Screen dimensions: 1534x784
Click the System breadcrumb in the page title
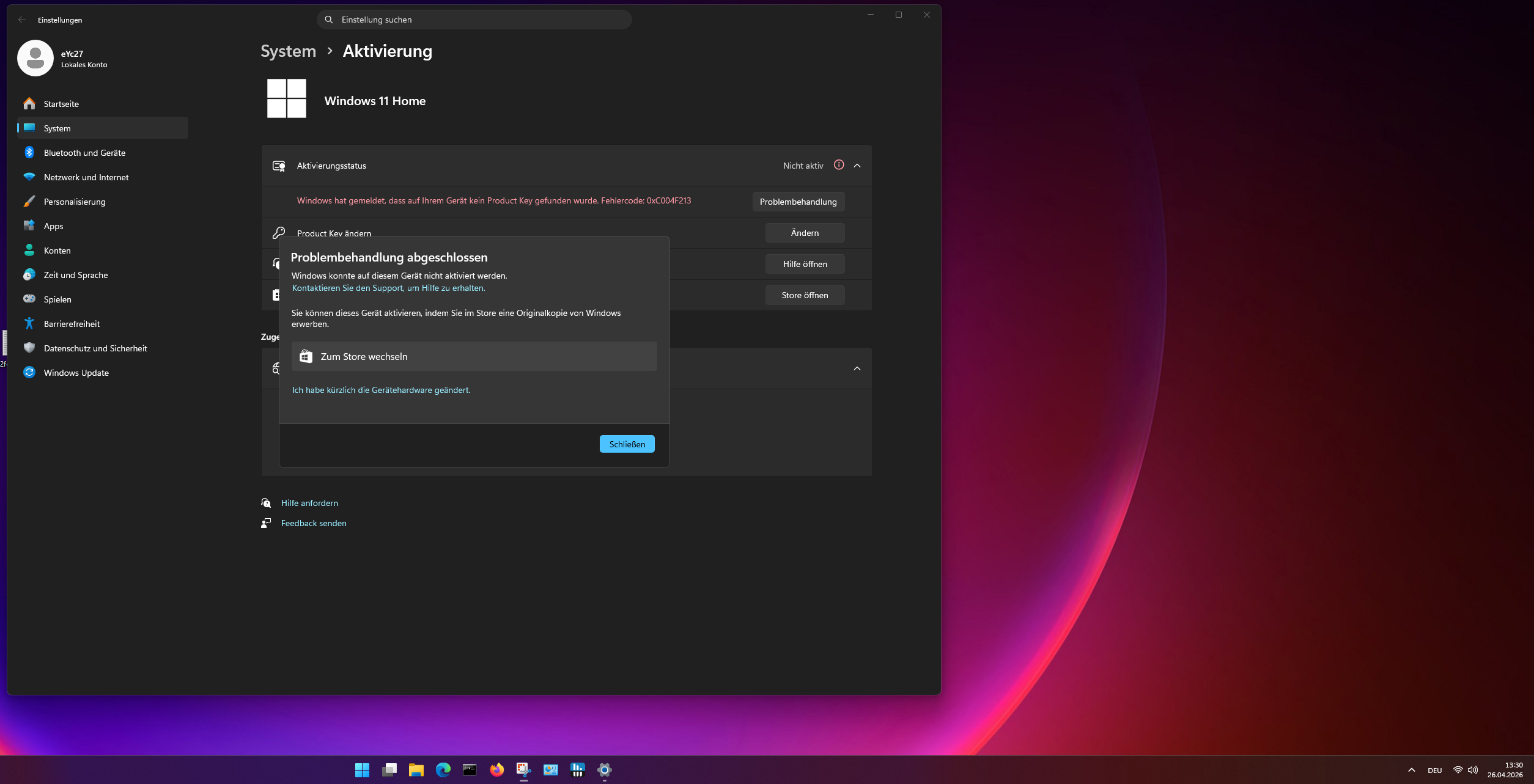pyautogui.click(x=289, y=51)
